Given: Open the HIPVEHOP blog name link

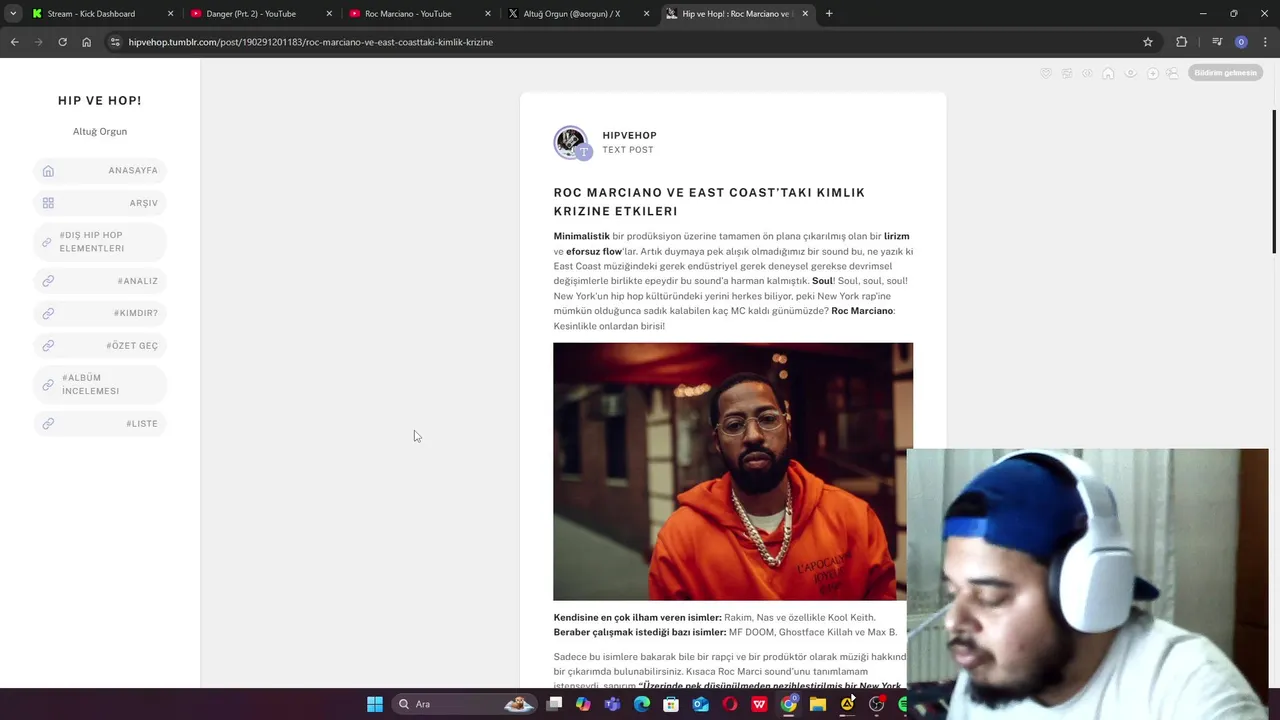Looking at the screenshot, I should tap(629, 135).
